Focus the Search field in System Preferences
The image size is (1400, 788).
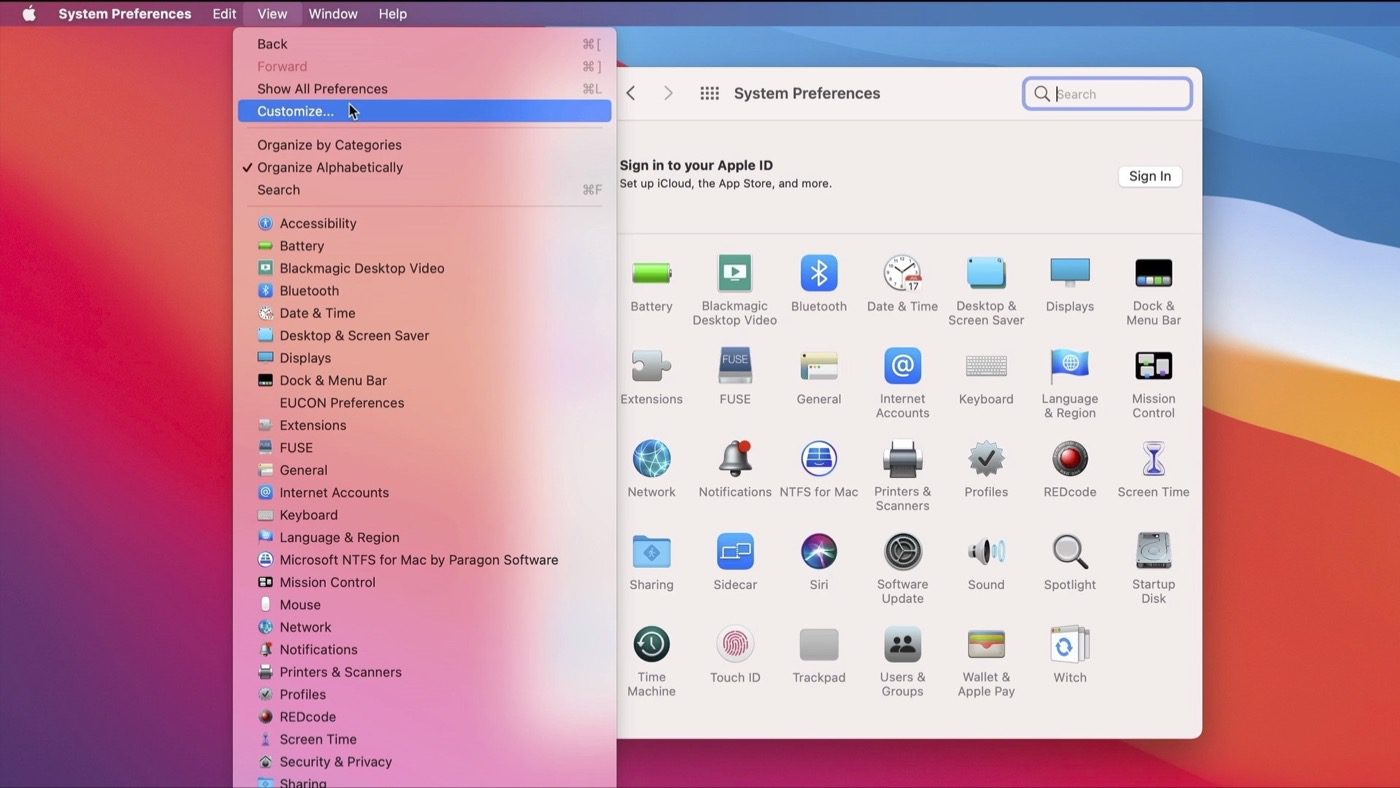tap(1107, 94)
